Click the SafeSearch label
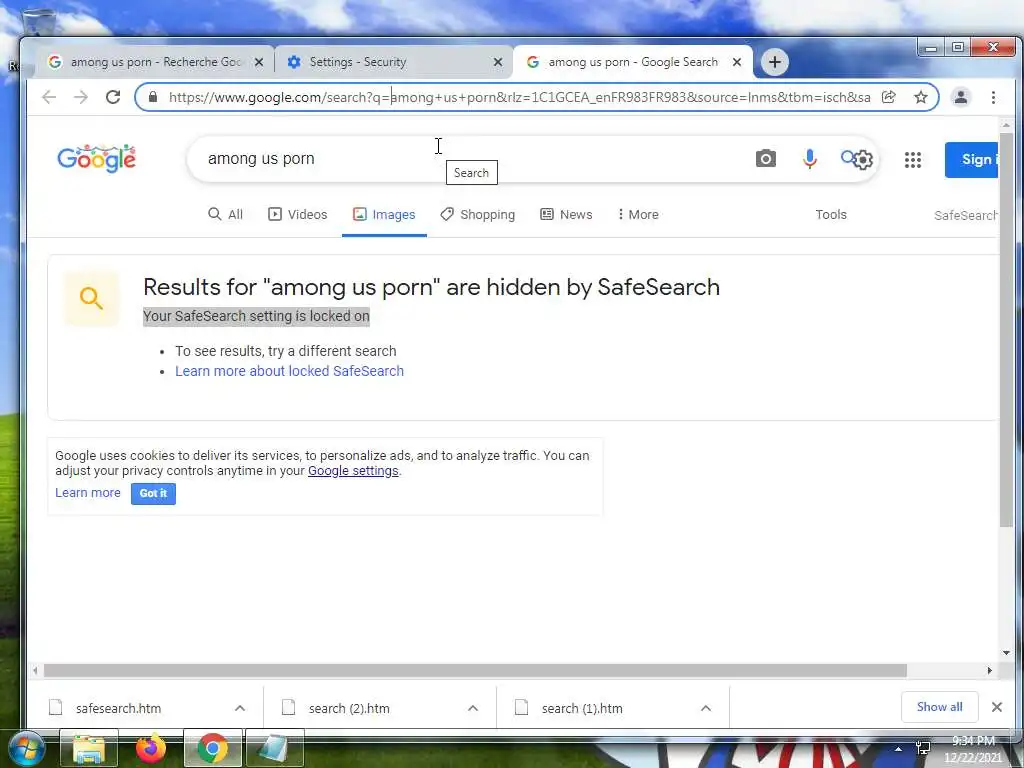1024x768 pixels. [965, 215]
